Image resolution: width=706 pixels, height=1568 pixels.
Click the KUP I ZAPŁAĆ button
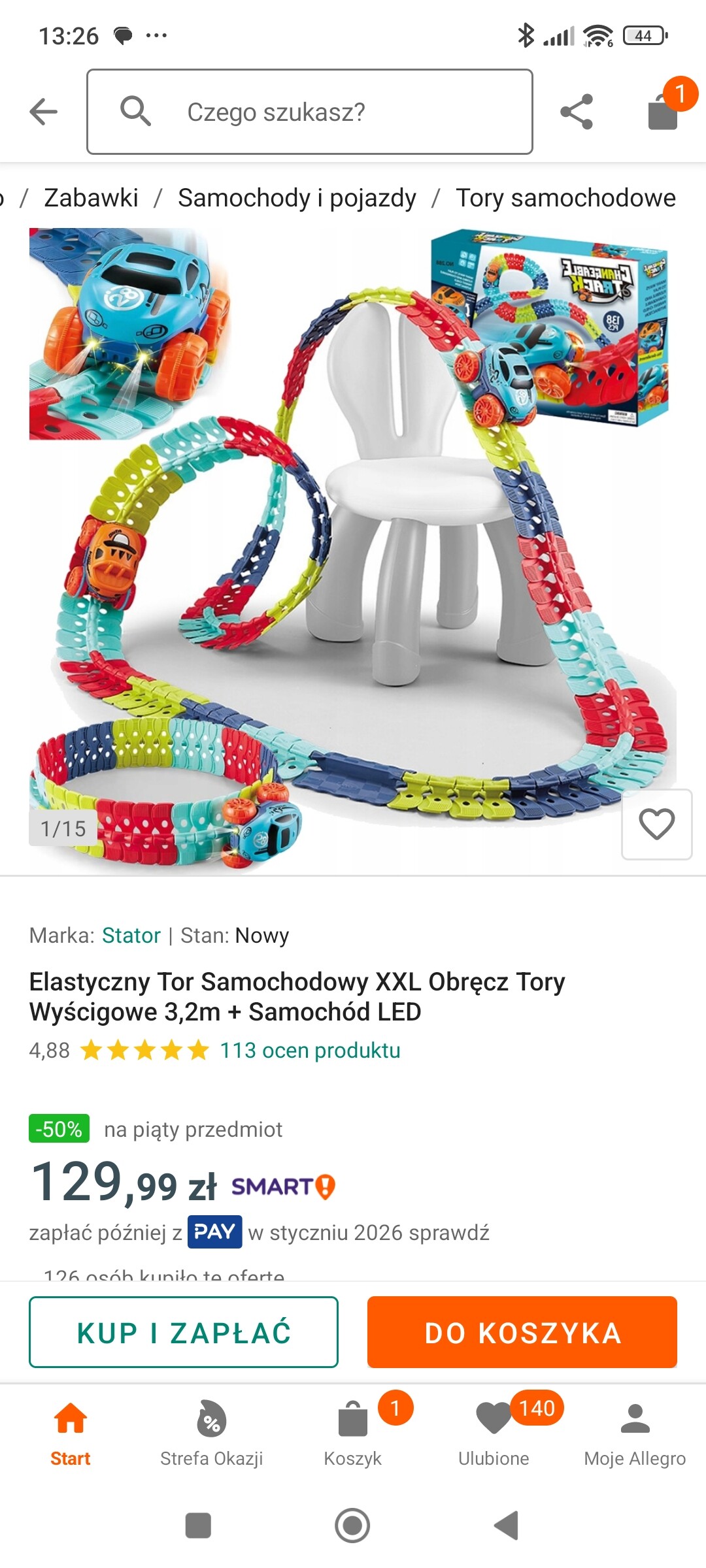tap(184, 1332)
